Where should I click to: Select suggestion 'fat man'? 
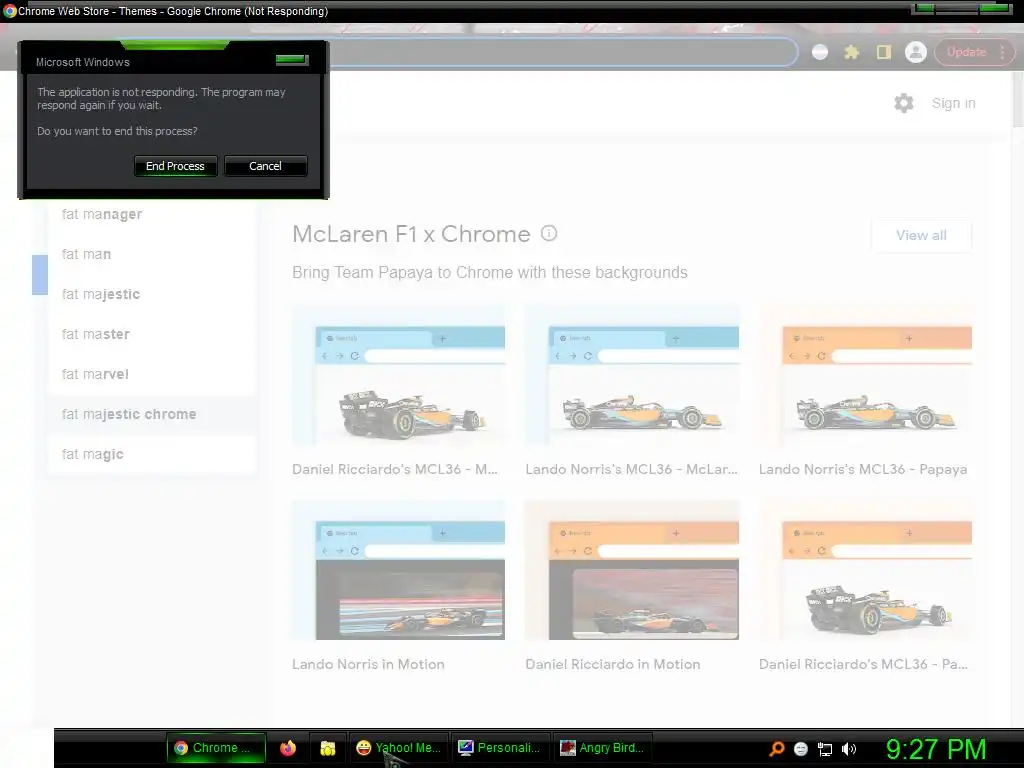(152, 254)
